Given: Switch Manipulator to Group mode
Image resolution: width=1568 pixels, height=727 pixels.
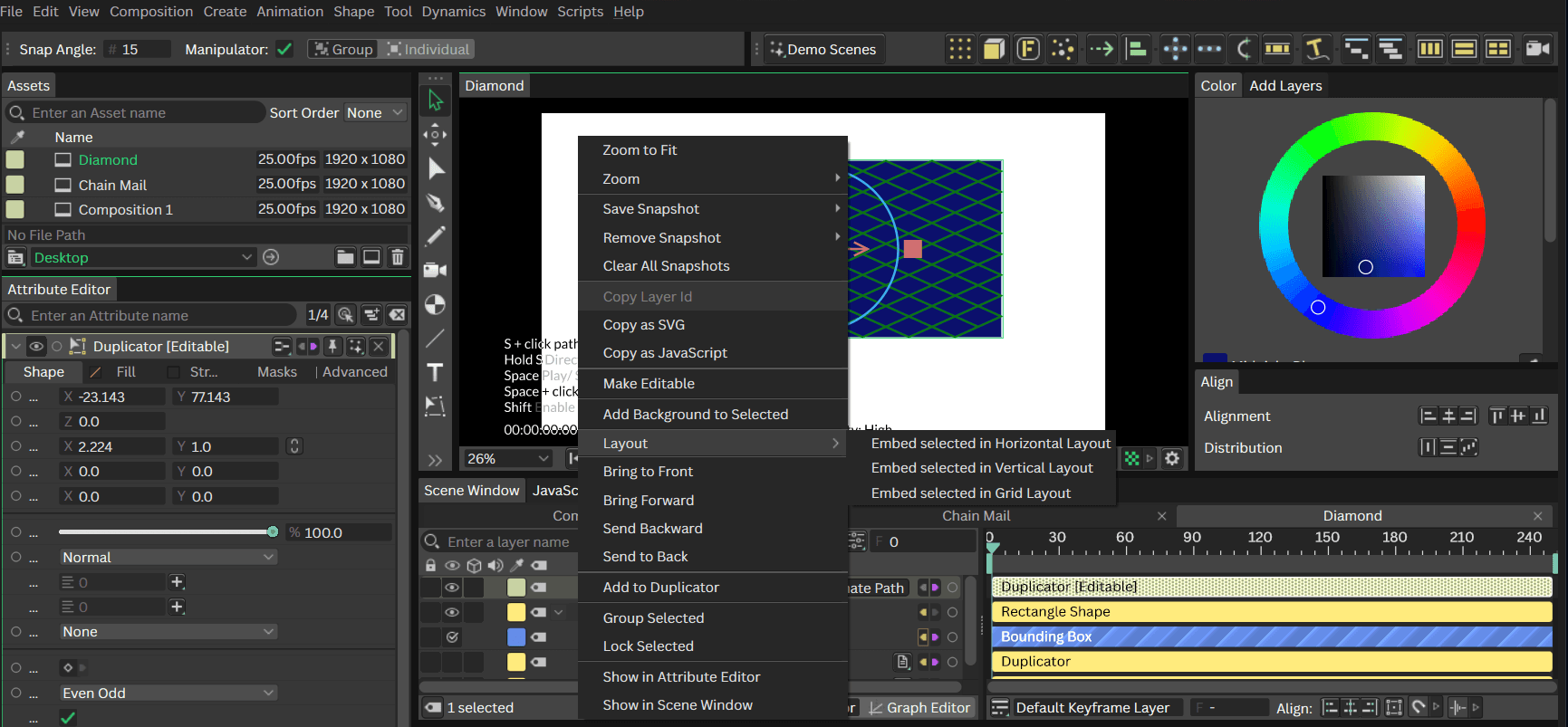Looking at the screenshot, I should (x=343, y=49).
